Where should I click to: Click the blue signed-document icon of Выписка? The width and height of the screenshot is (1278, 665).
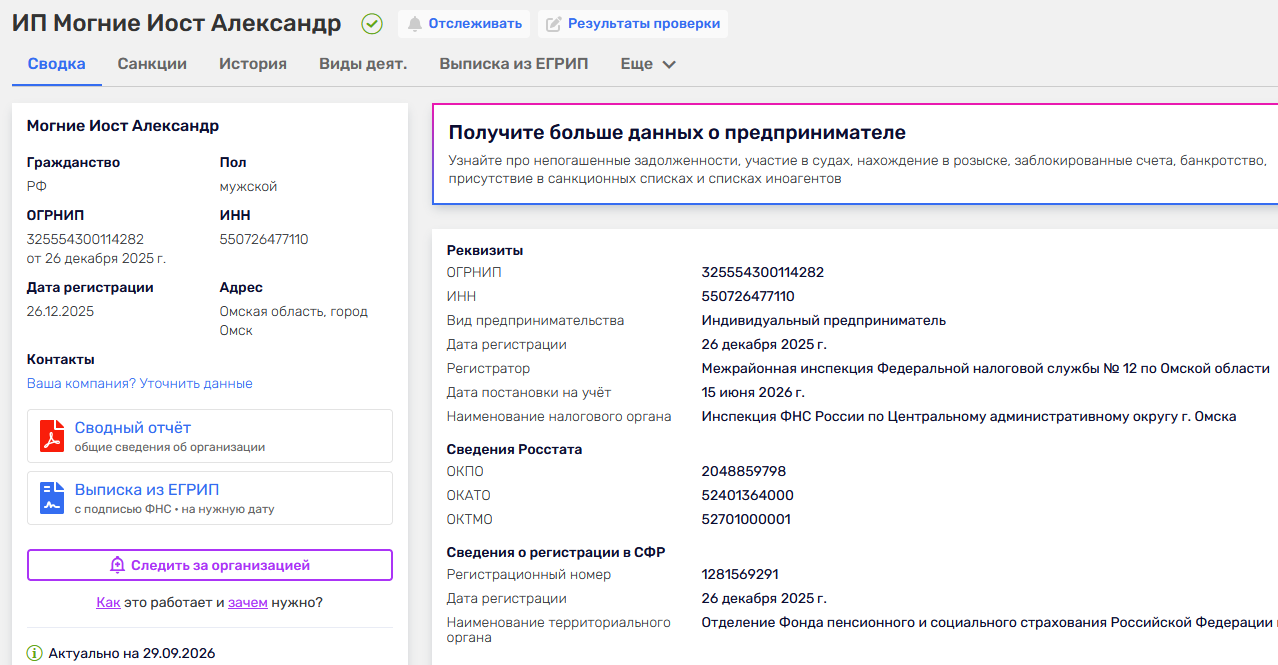52,498
